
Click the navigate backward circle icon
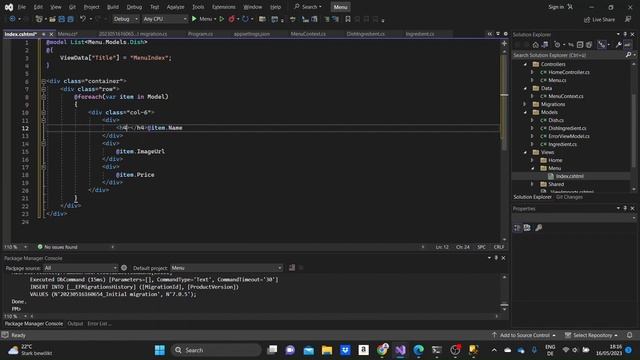coord(12,19)
